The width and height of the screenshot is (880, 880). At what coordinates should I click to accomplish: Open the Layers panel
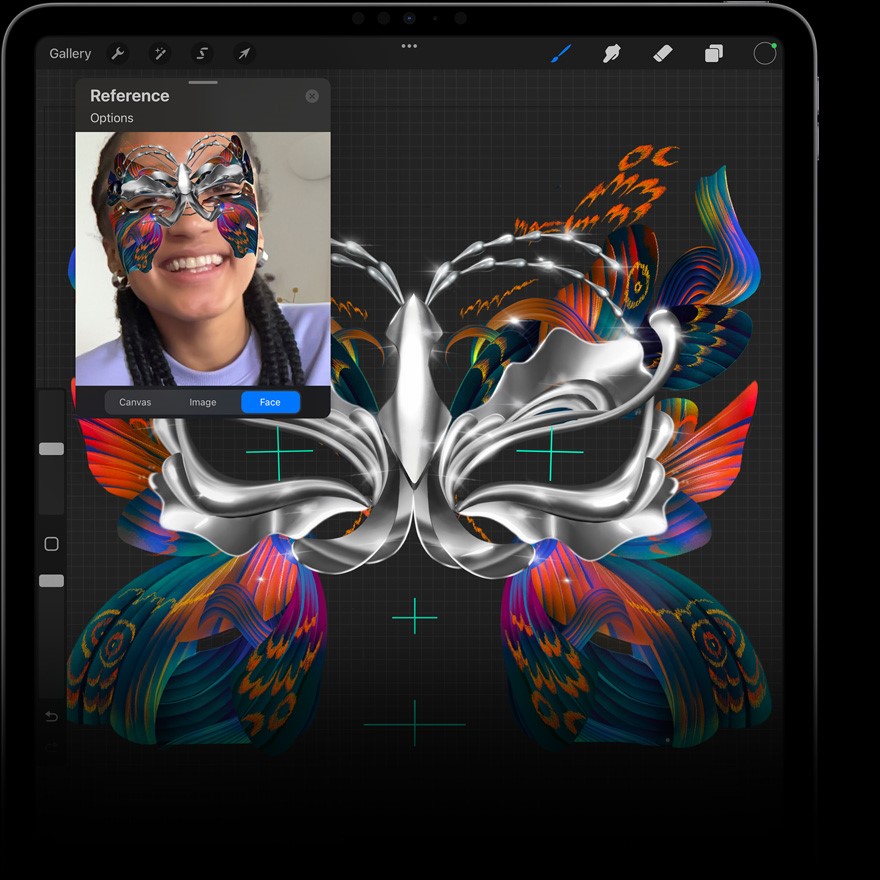click(x=714, y=54)
